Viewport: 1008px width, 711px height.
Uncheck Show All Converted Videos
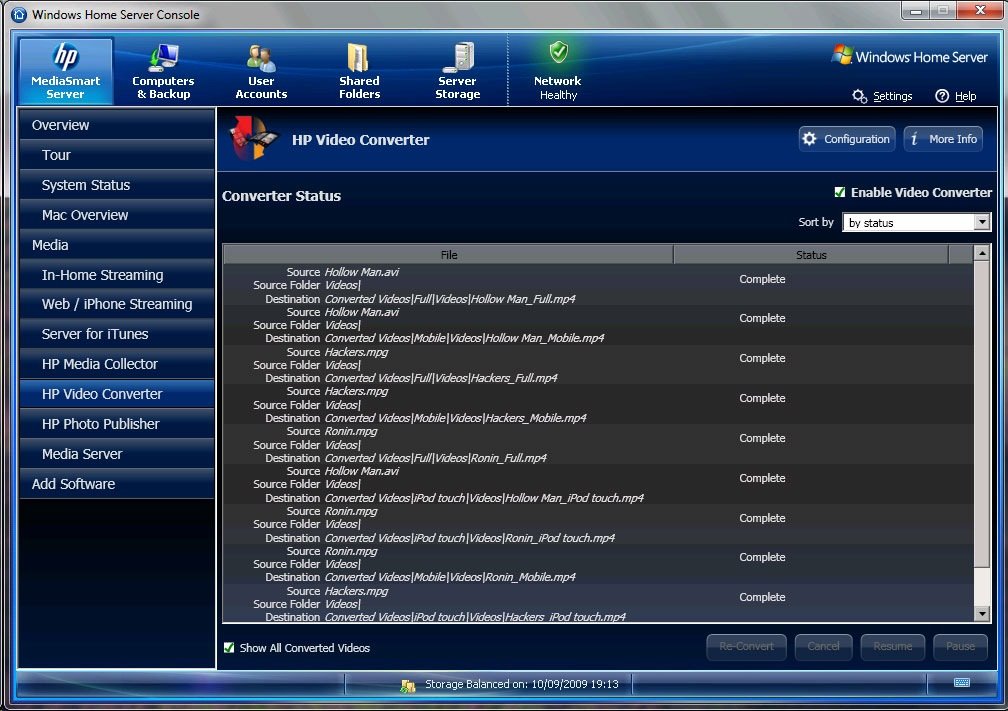tap(229, 647)
